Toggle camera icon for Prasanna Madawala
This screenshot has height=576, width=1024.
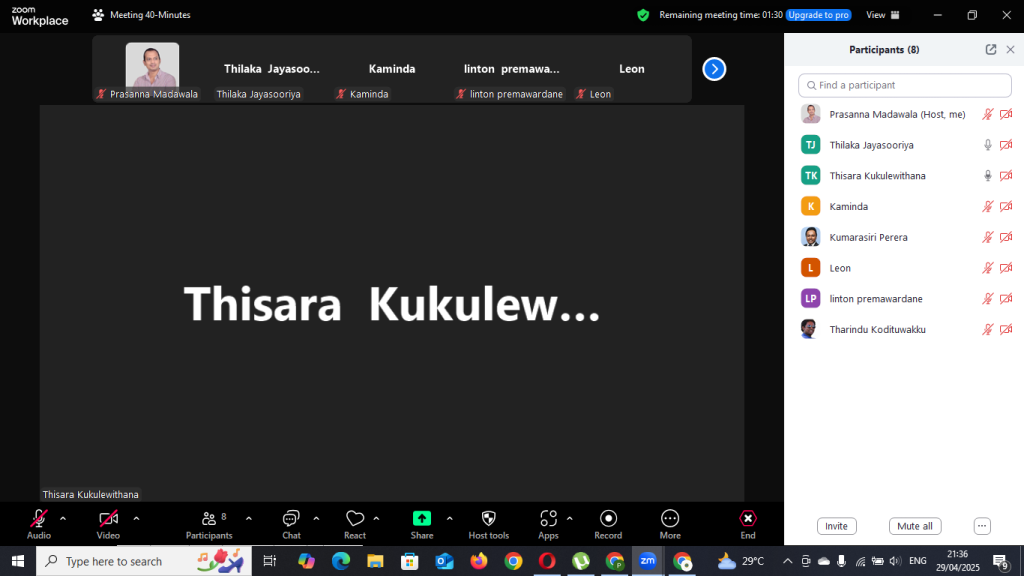(x=1006, y=114)
